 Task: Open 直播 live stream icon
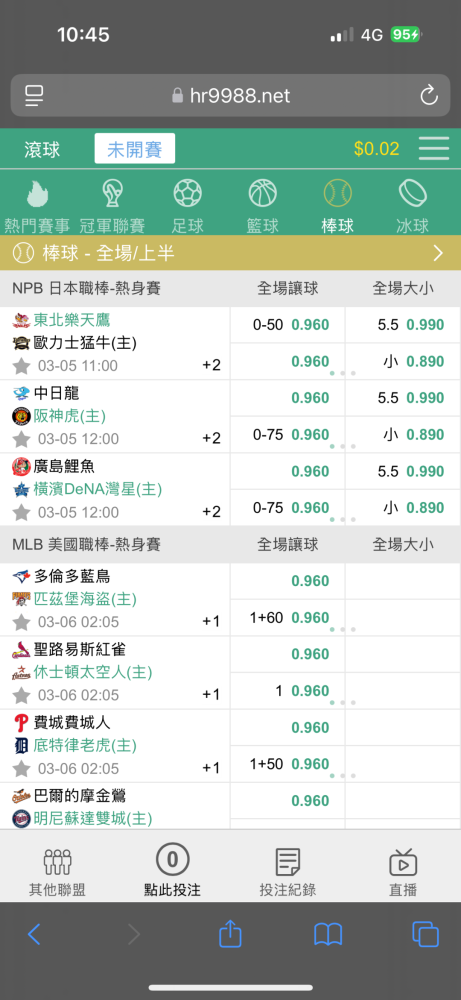(403, 862)
